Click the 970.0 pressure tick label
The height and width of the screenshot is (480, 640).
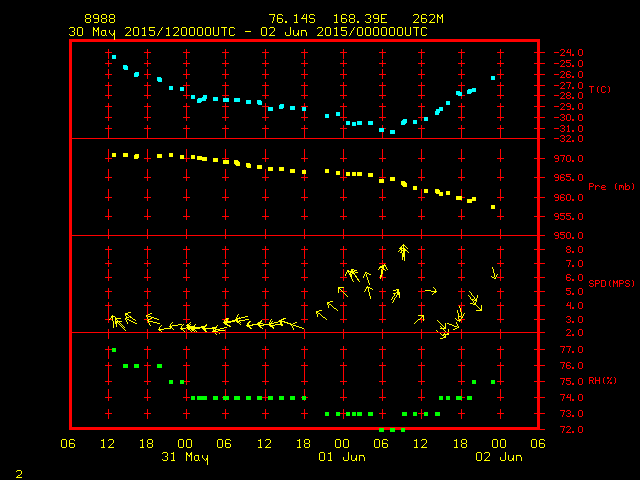click(569, 159)
